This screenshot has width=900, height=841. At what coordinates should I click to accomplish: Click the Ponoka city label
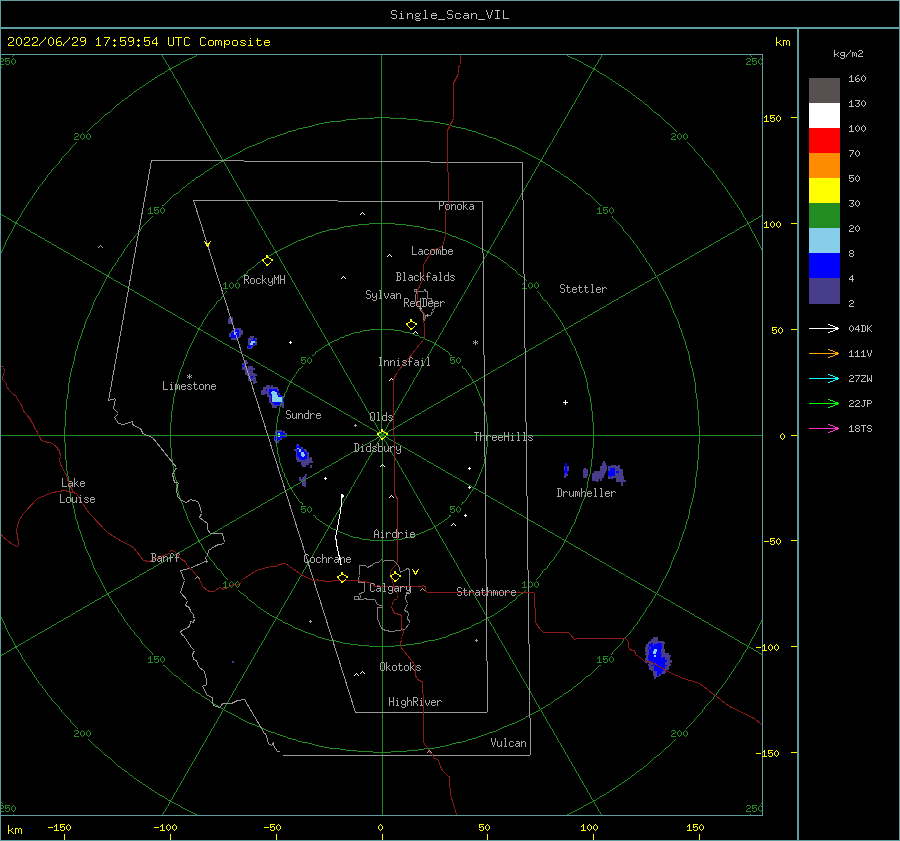click(x=456, y=206)
